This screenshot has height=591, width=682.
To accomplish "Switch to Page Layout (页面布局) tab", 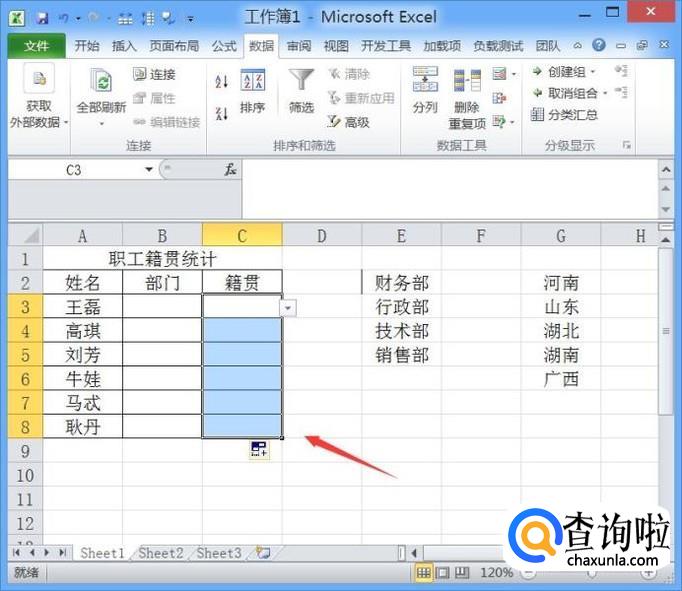I will [174, 46].
